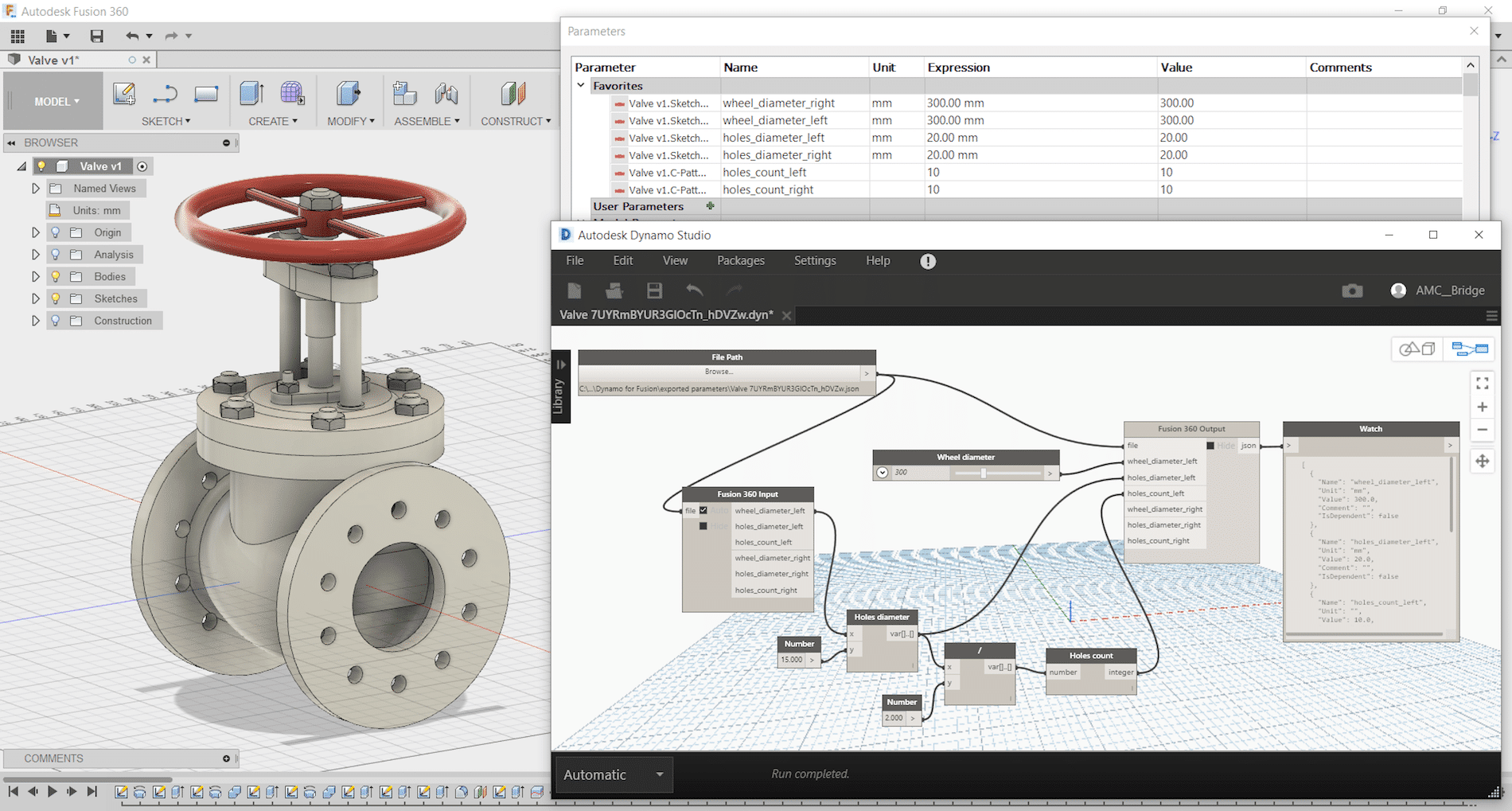This screenshot has height=811, width=1512.
Task: Zoom out the Dynamo workspace
Action: pyautogui.click(x=1482, y=430)
